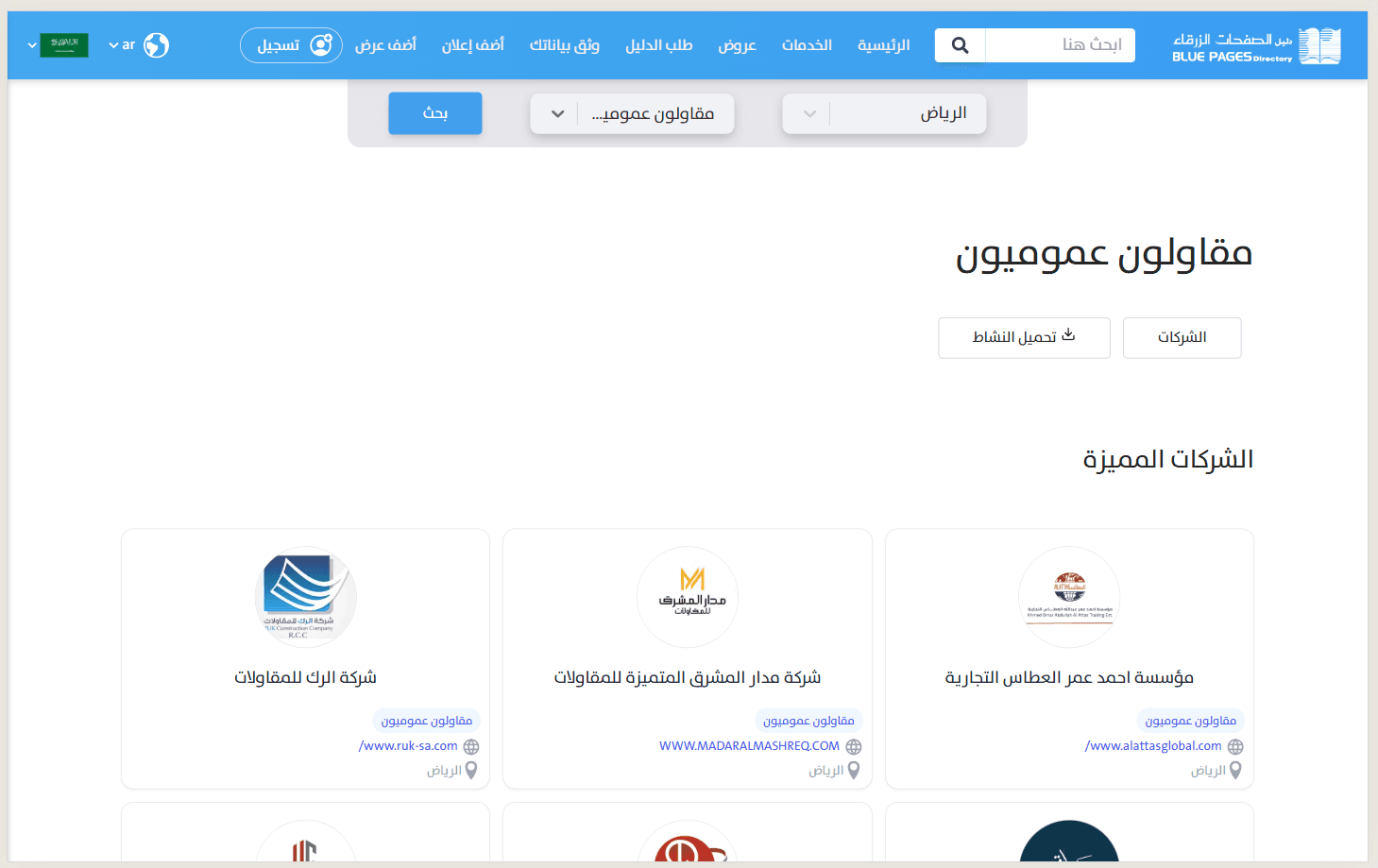
Task: Click مقاولون عموميون tag on مدار المشرق card
Action: point(808,721)
